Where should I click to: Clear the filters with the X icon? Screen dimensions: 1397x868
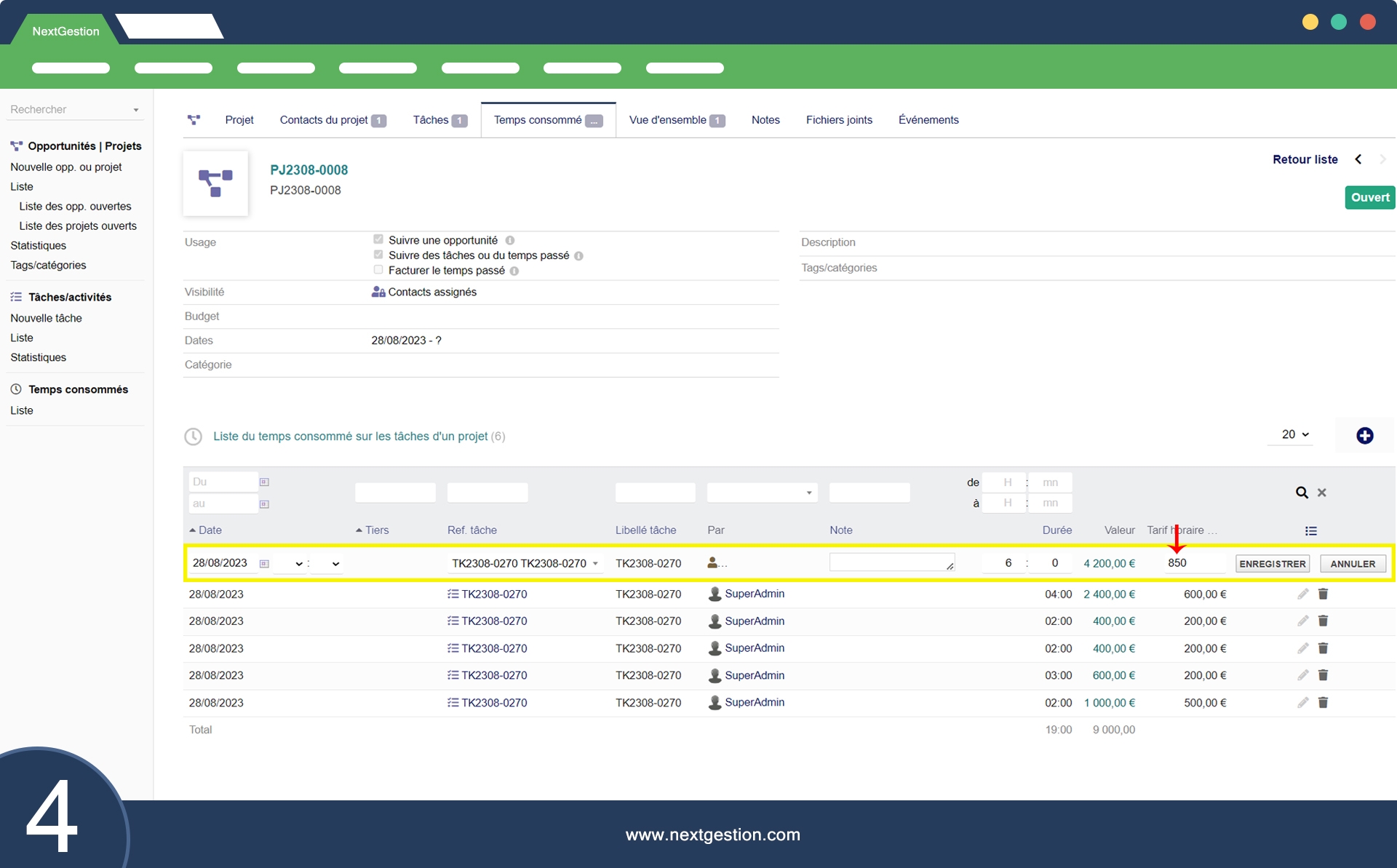point(1321,493)
